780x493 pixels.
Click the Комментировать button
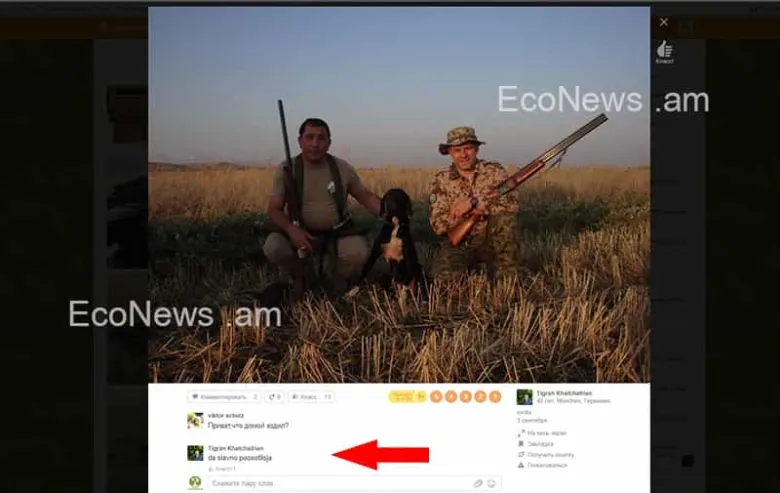coord(224,397)
